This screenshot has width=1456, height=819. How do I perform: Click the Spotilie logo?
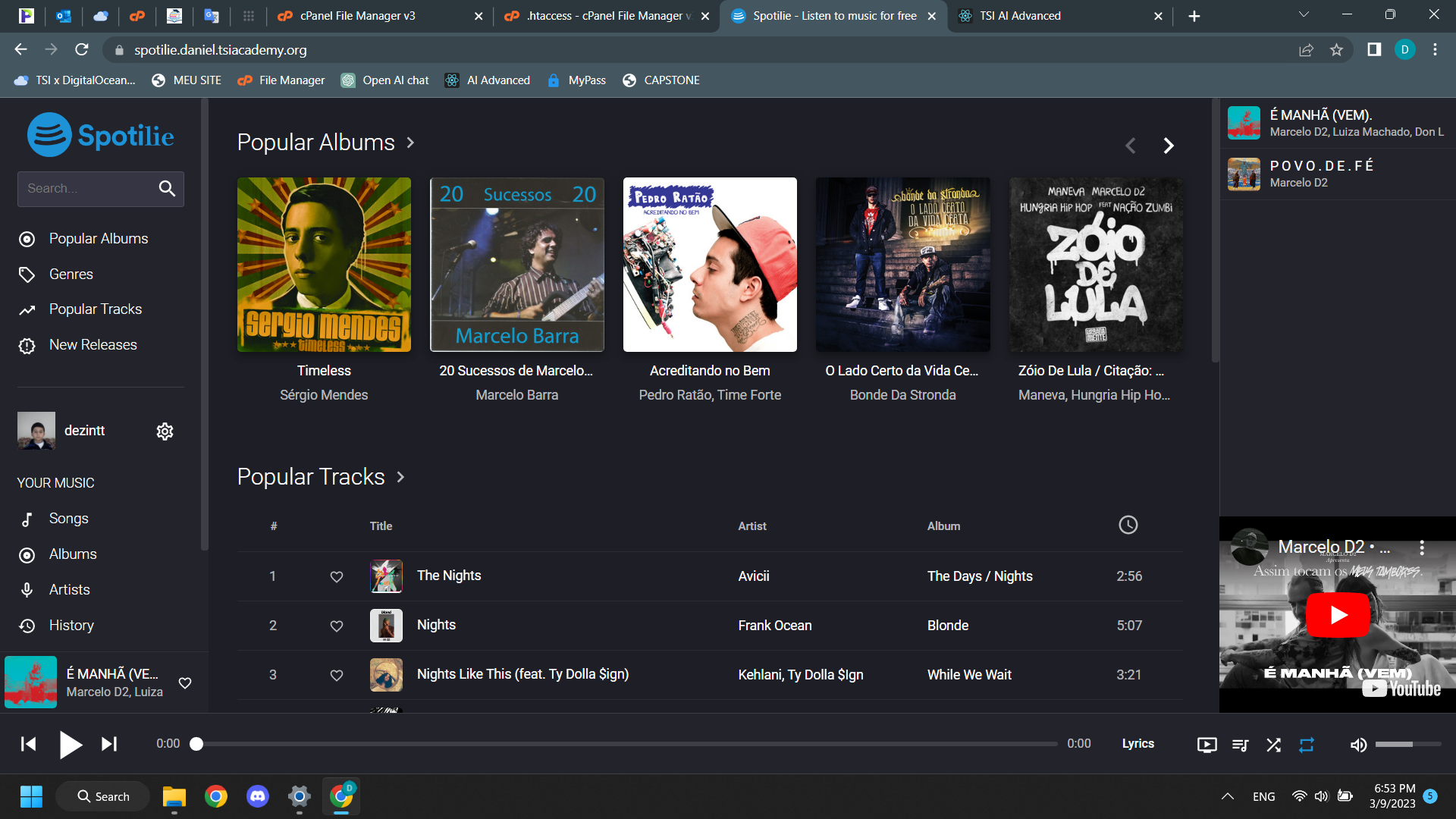point(100,135)
